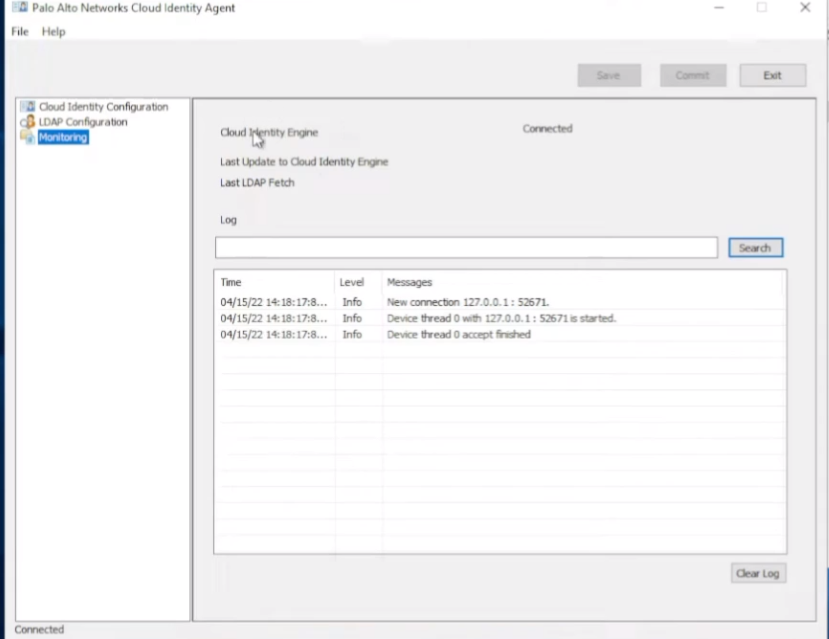
Task: Click the Clear Log button
Action: click(x=758, y=573)
